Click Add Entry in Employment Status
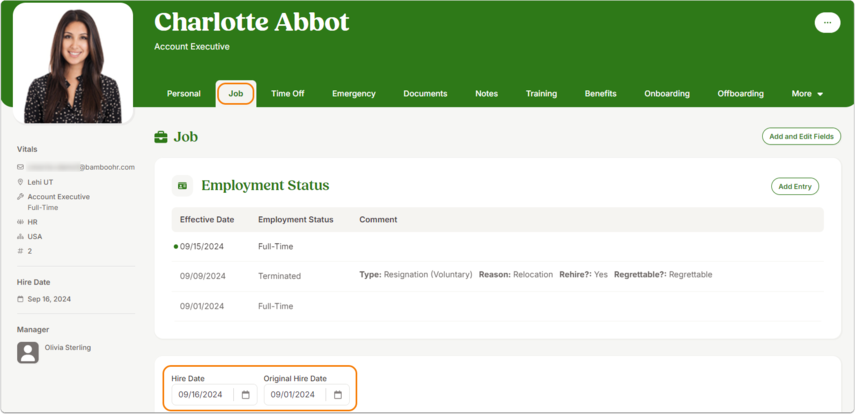 794,186
